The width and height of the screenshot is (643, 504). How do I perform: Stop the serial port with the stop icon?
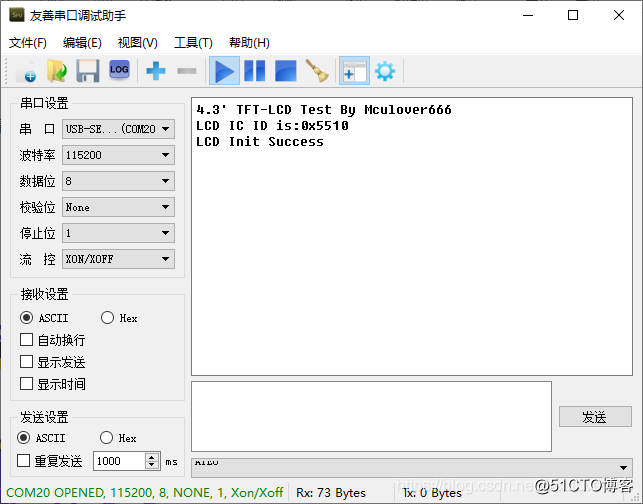(285, 71)
